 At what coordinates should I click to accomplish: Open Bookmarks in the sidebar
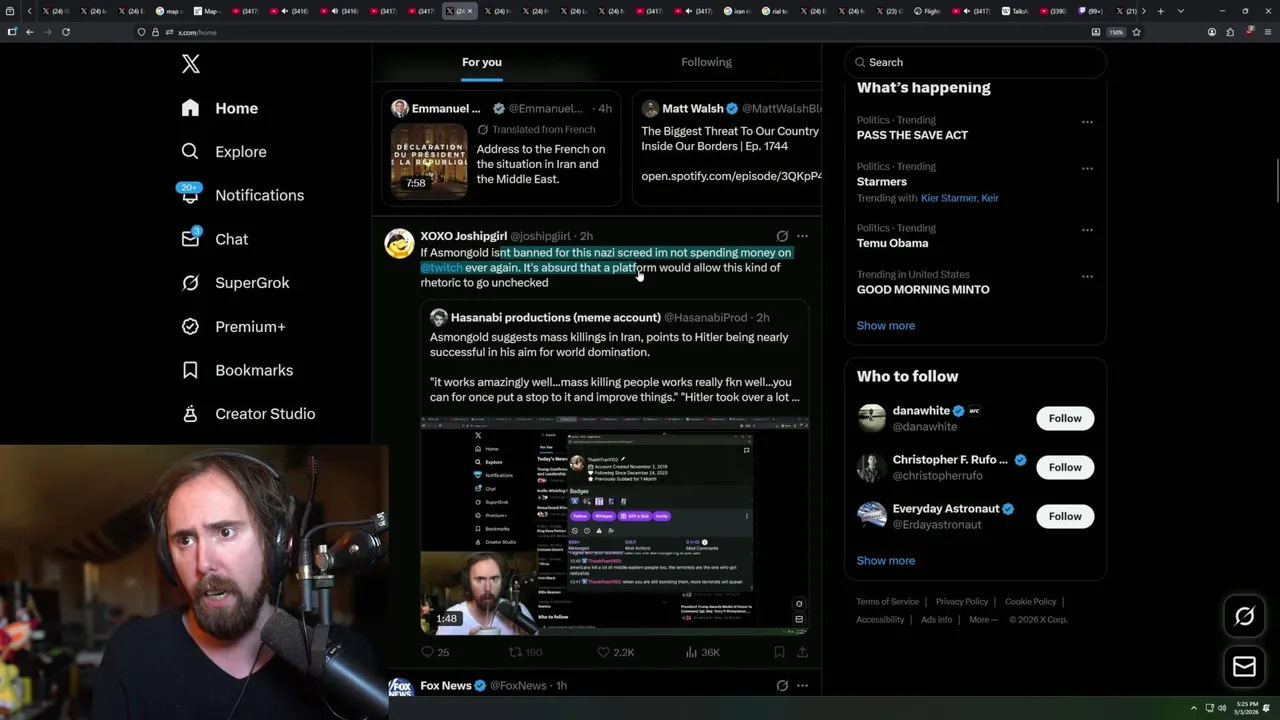pyautogui.click(x=237, y=370)
